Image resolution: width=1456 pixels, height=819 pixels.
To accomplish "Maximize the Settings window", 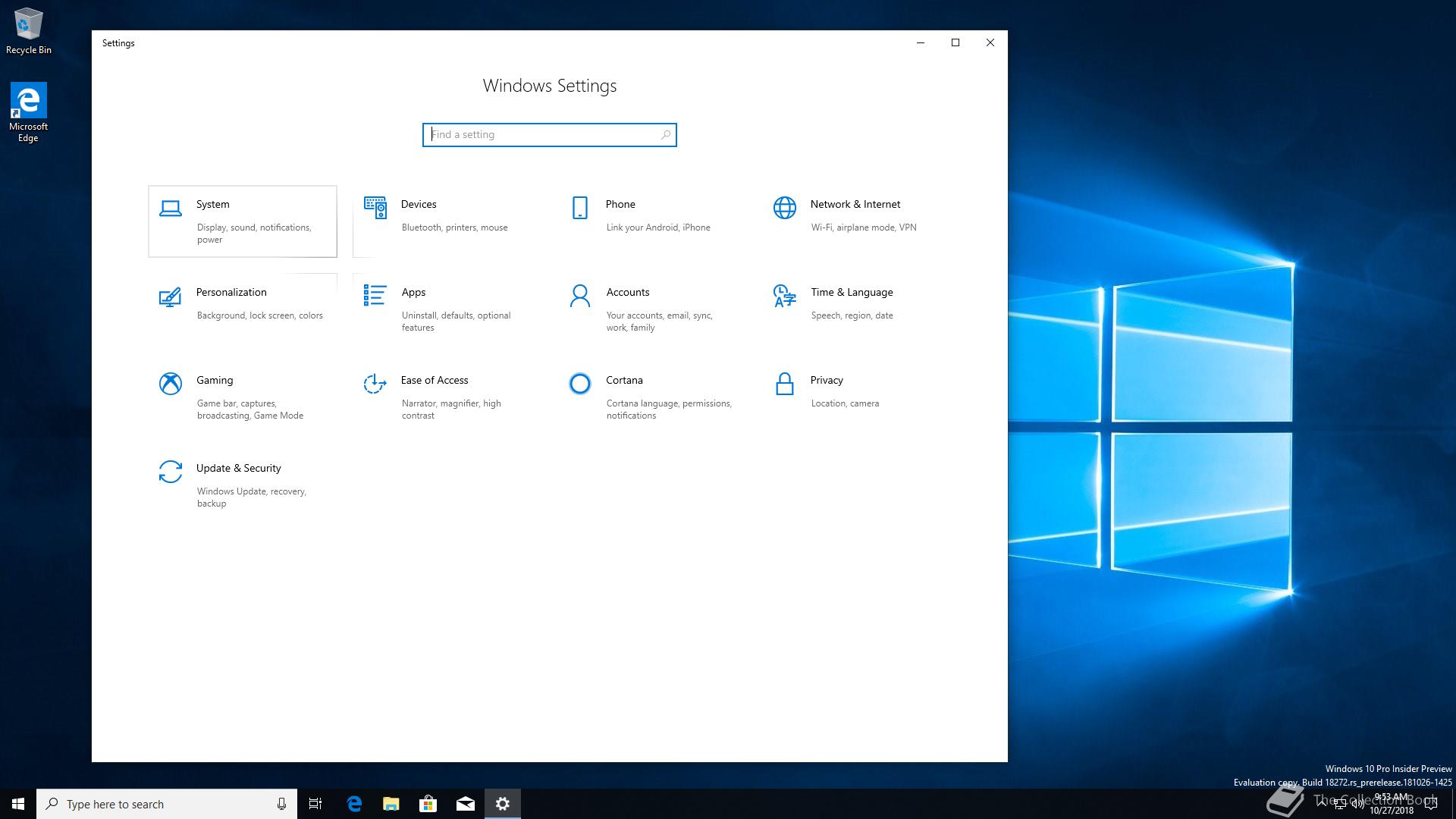I will tap(955, 42).
